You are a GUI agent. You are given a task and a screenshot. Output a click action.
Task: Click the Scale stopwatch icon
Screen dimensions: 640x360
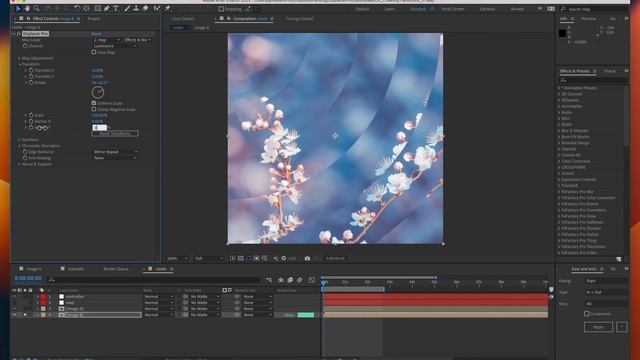coord(31,115)
